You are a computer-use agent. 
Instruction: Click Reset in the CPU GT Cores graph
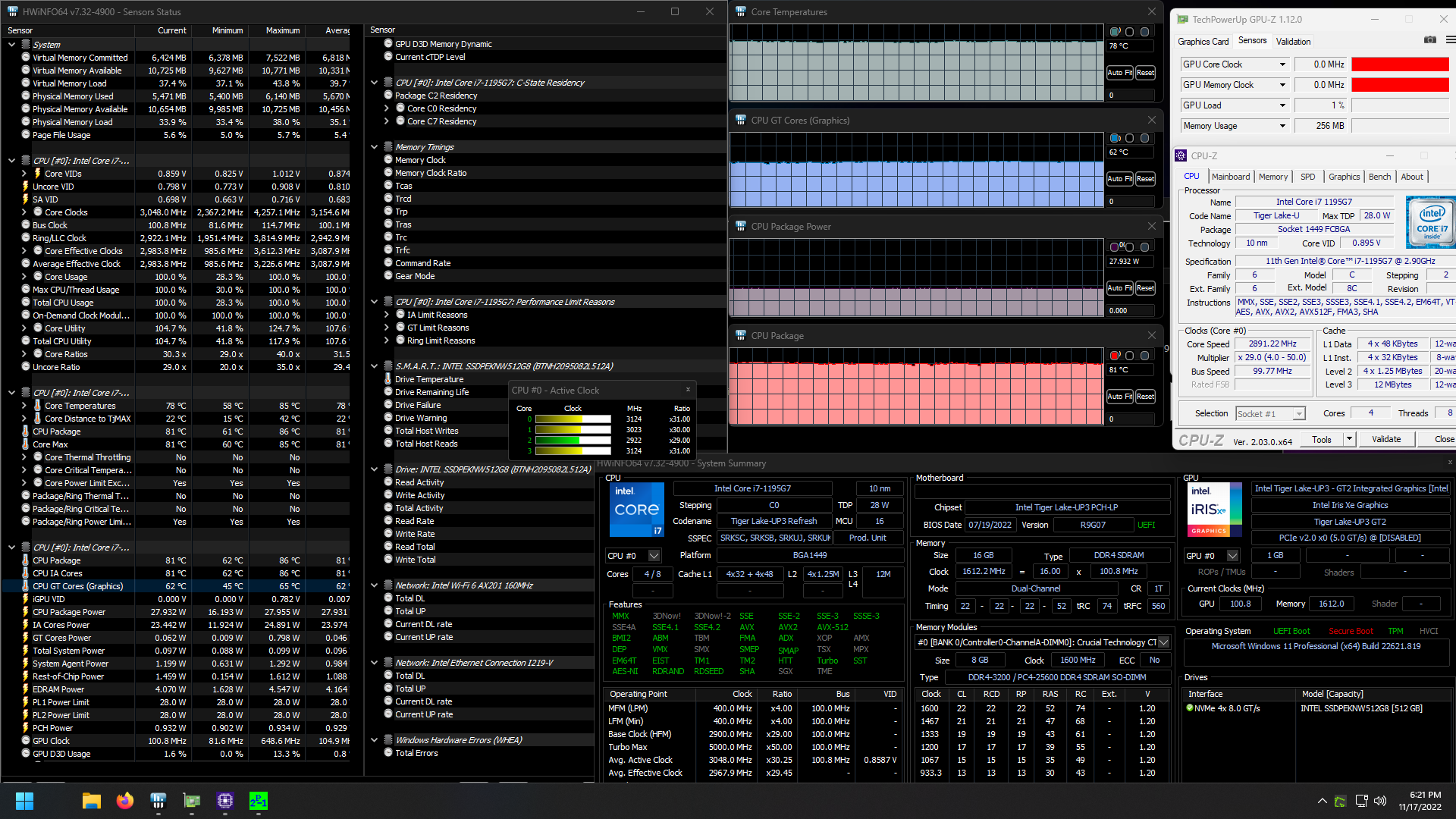(1145, 179)
